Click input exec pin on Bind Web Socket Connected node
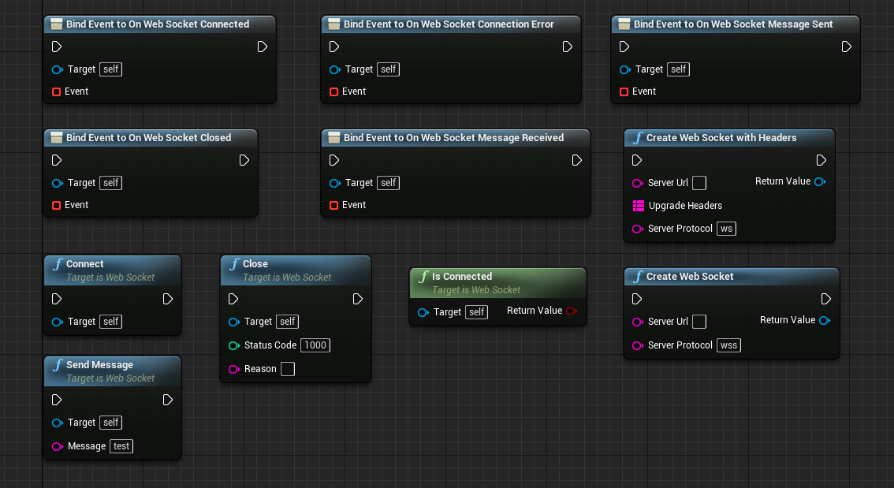The image size is (894, 488). tap(56, 47)
